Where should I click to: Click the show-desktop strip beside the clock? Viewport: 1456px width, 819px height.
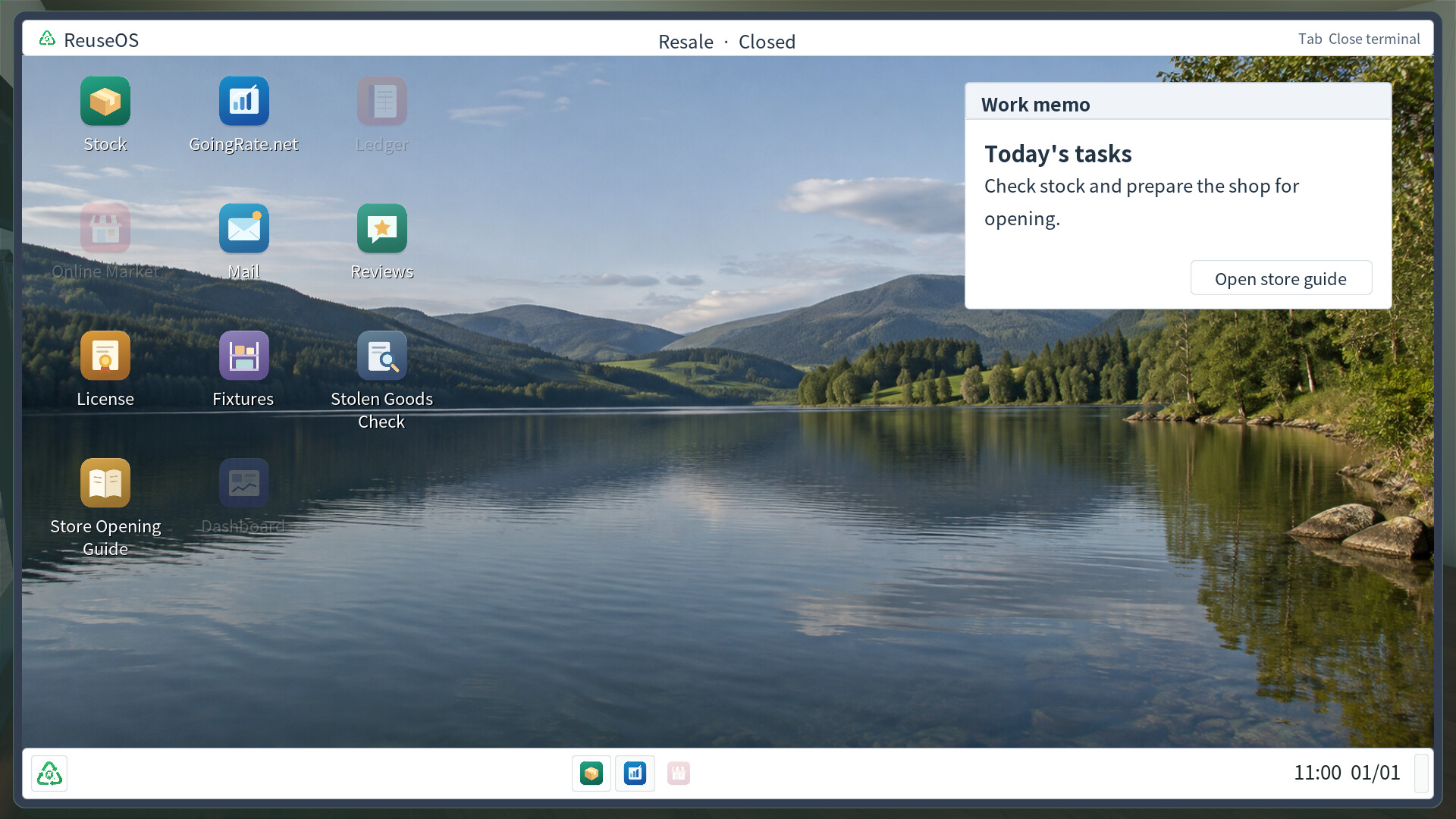coord(1422,773)
